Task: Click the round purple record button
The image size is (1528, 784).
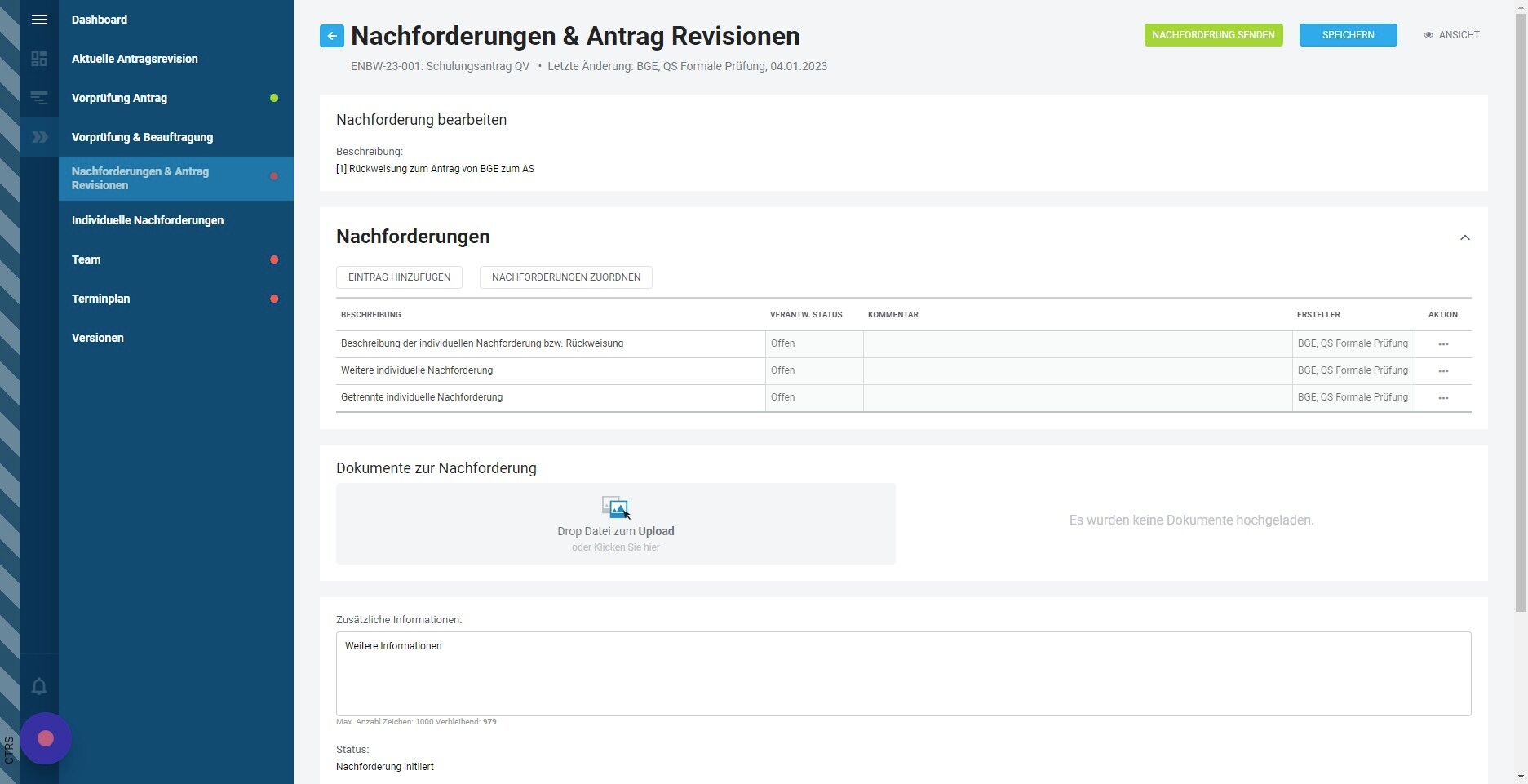Action: coord(46,738)
